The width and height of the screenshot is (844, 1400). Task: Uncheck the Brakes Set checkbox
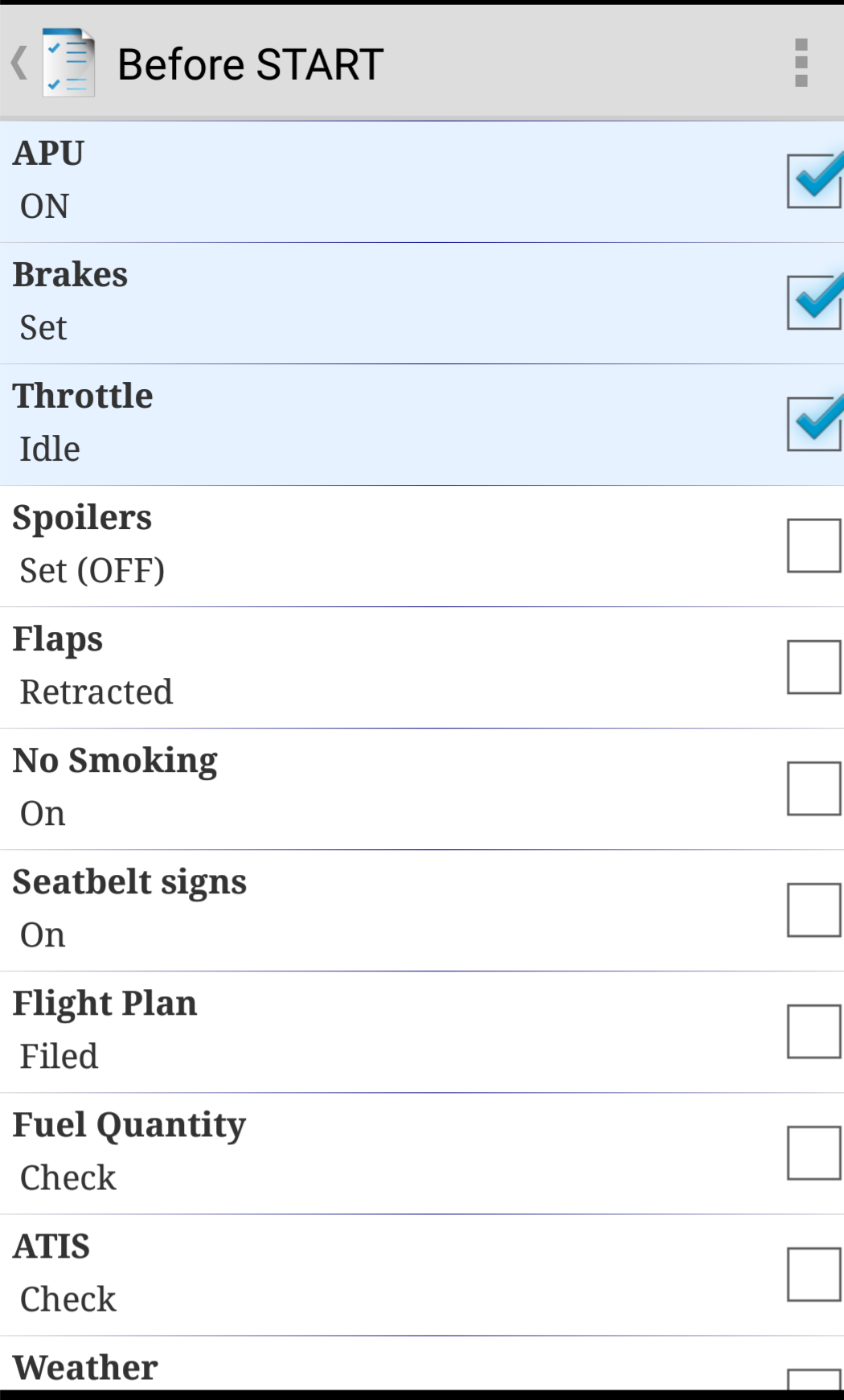[813, 302]
